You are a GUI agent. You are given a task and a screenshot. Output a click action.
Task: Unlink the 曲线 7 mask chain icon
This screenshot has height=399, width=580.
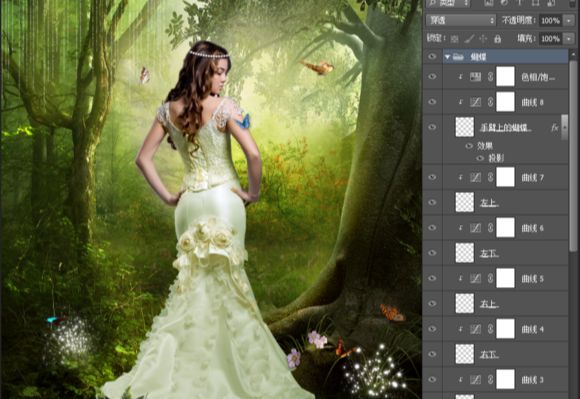pos(490,177)
